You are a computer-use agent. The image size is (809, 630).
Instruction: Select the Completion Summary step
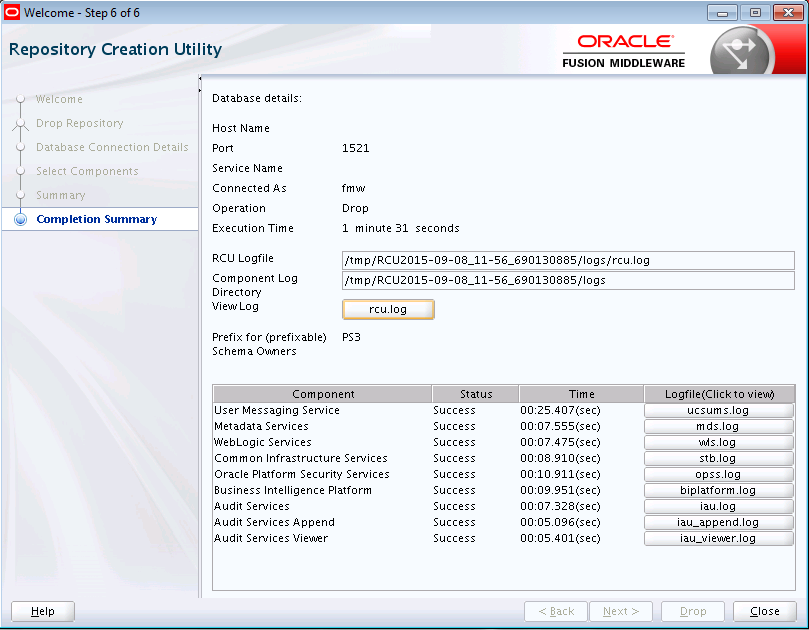point(96,219)
